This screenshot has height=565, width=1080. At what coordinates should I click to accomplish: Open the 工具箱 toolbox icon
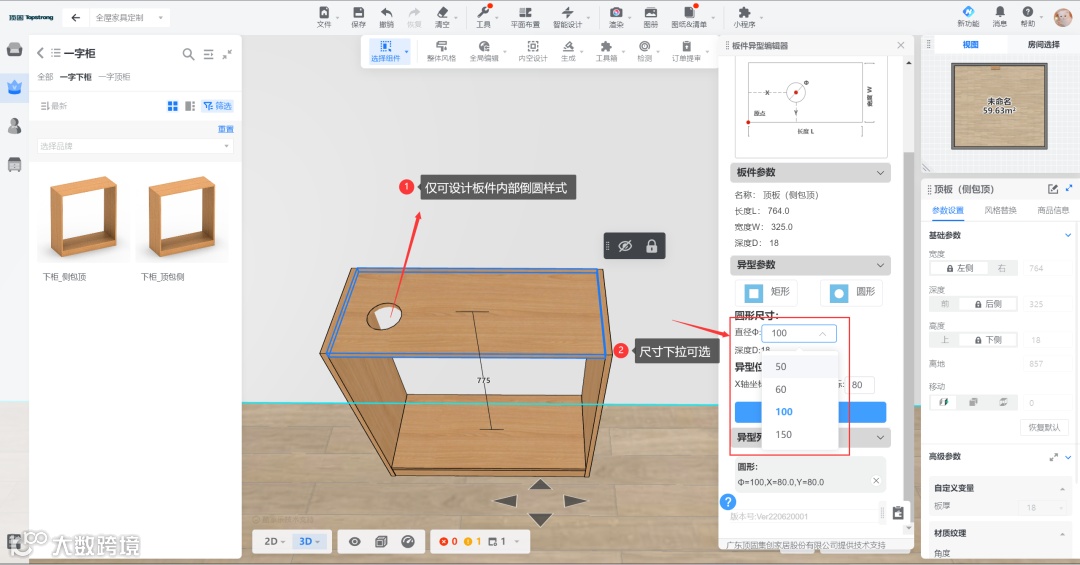606,51
